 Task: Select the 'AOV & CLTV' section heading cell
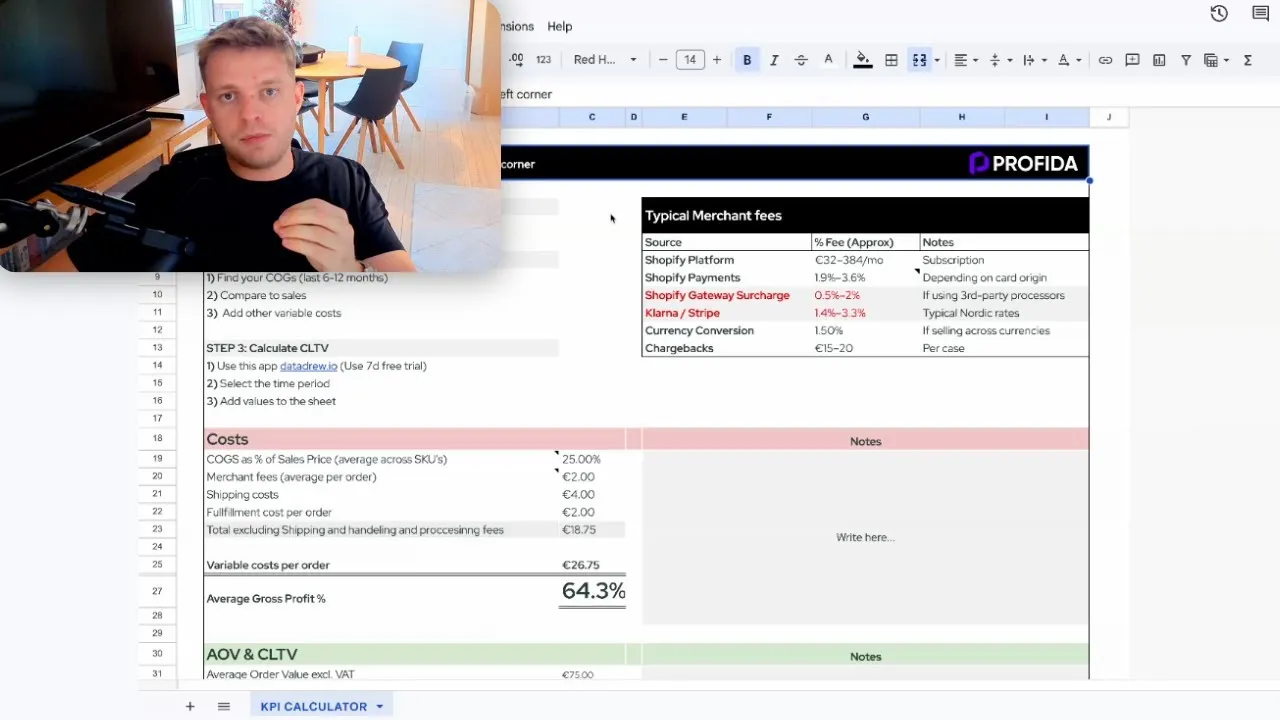pos(381,654)
